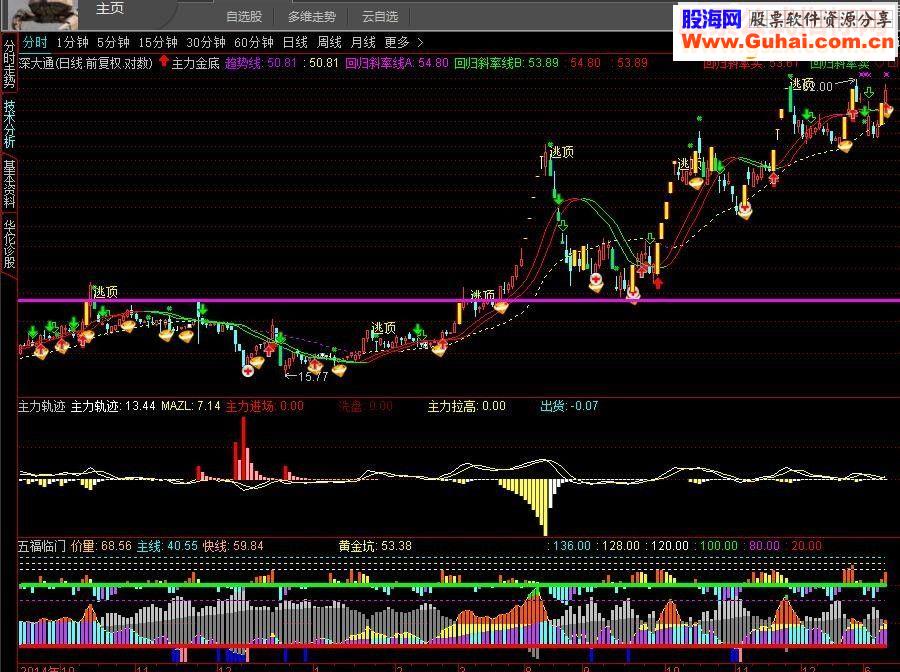Viewport: 900px width, 672px height.
Task: Click the 逃顶 label at the chart's highest peak
Action: click(x=803, y=85)
